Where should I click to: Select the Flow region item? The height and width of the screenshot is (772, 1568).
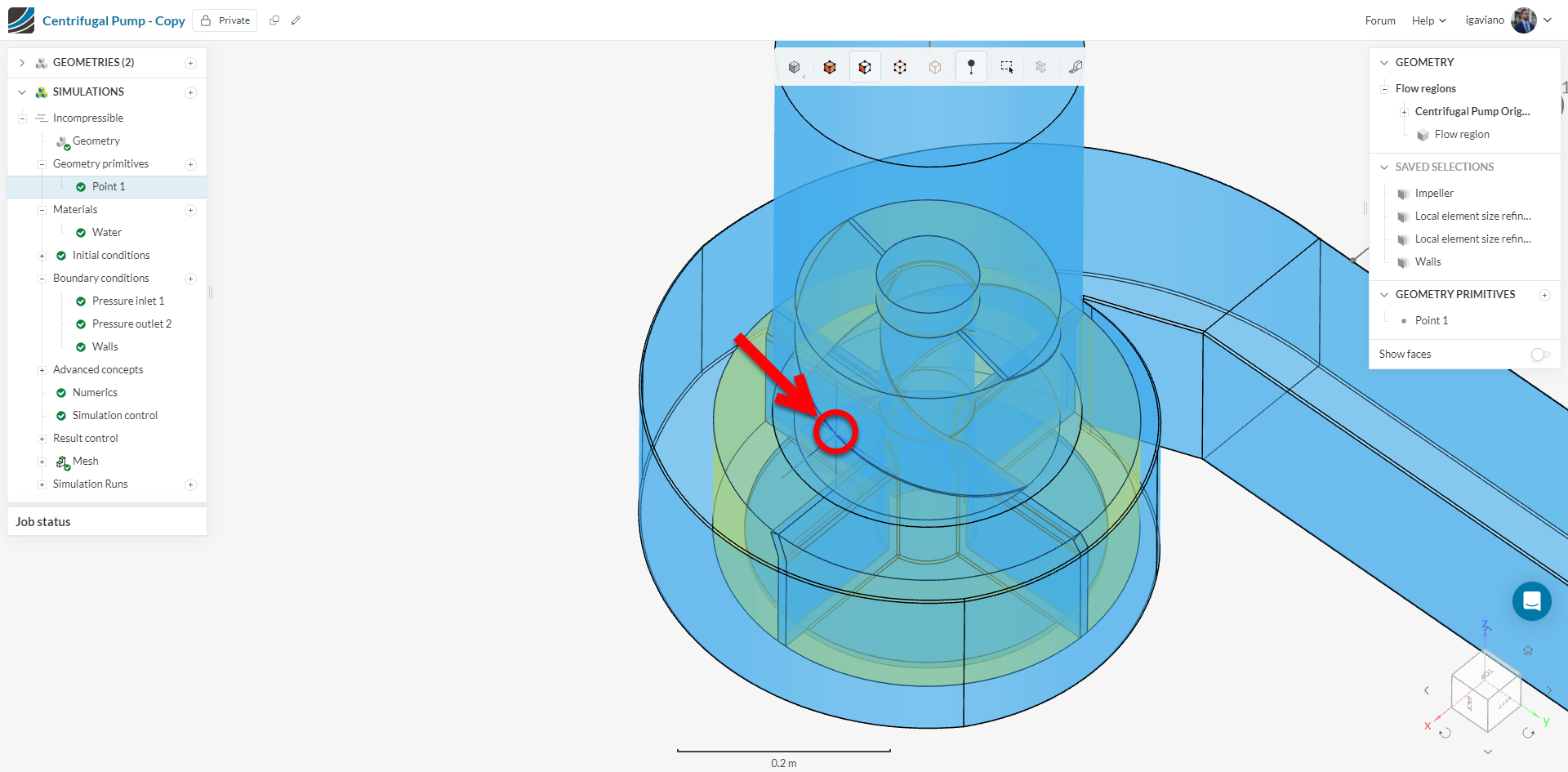click(1462, 135)
